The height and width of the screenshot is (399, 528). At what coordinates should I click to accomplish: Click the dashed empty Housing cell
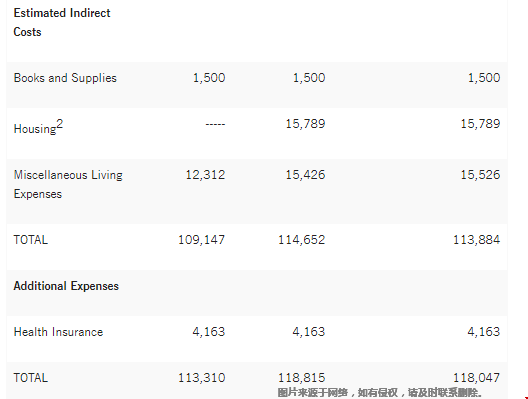point(215,124)
